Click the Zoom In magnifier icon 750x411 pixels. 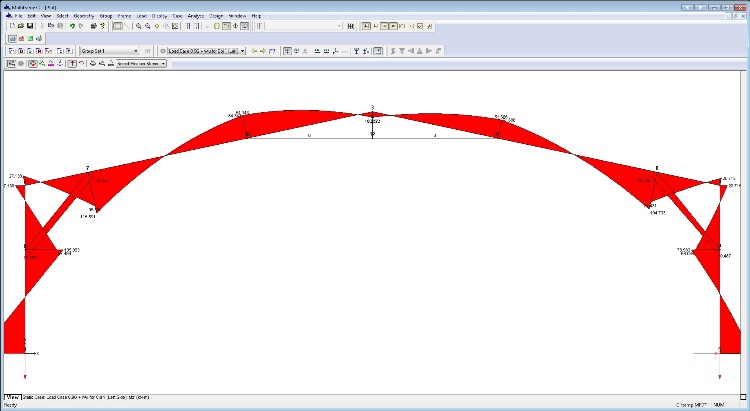138,26
